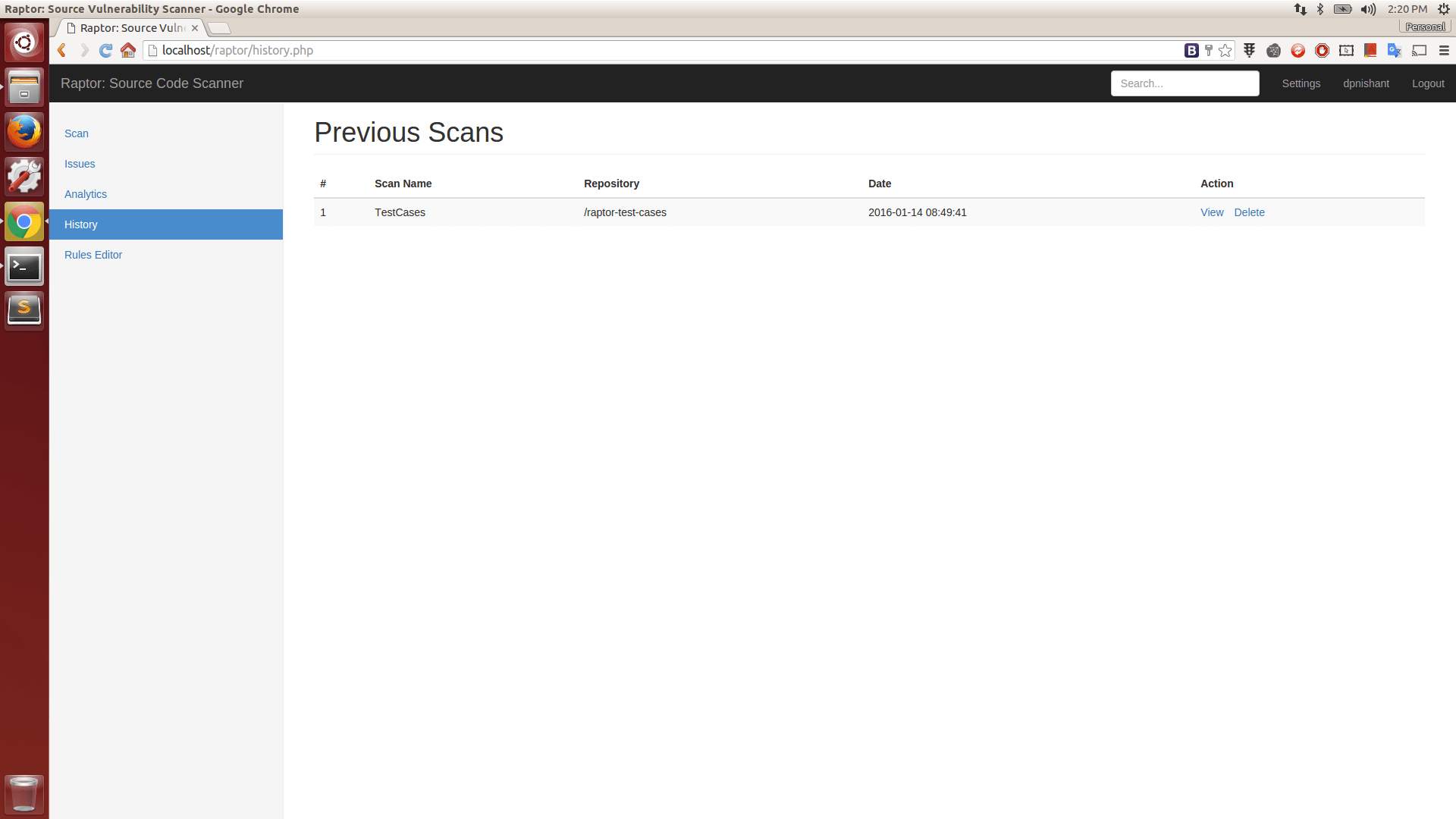The image size is (1456, 819).
Task: Open the Terminal from Ubuntu dock
Action: tap(24, 267)
